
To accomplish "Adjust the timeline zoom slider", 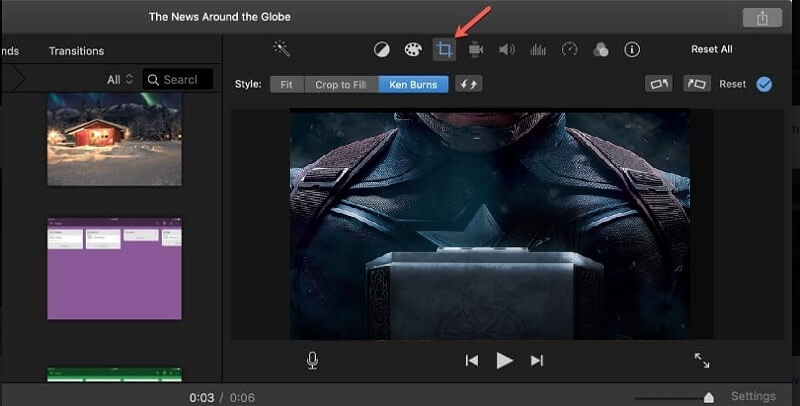I will click(x=708, y=398).
